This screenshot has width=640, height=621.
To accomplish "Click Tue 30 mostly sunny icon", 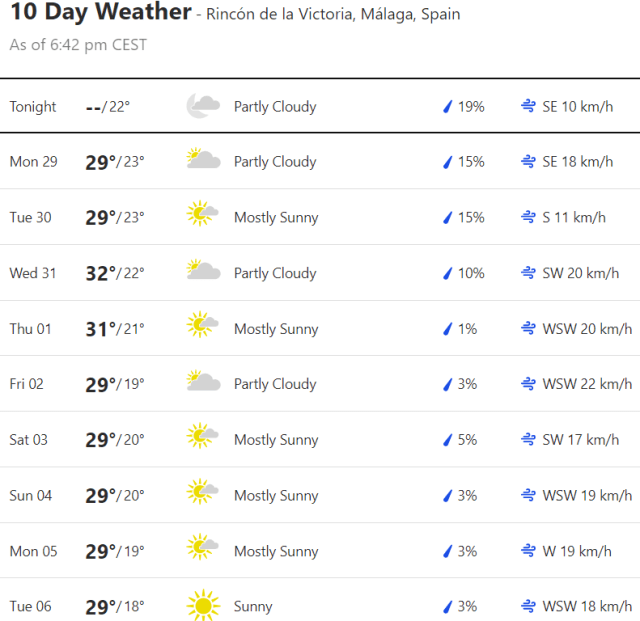I will pyautogui.click(x=203, y=217).
